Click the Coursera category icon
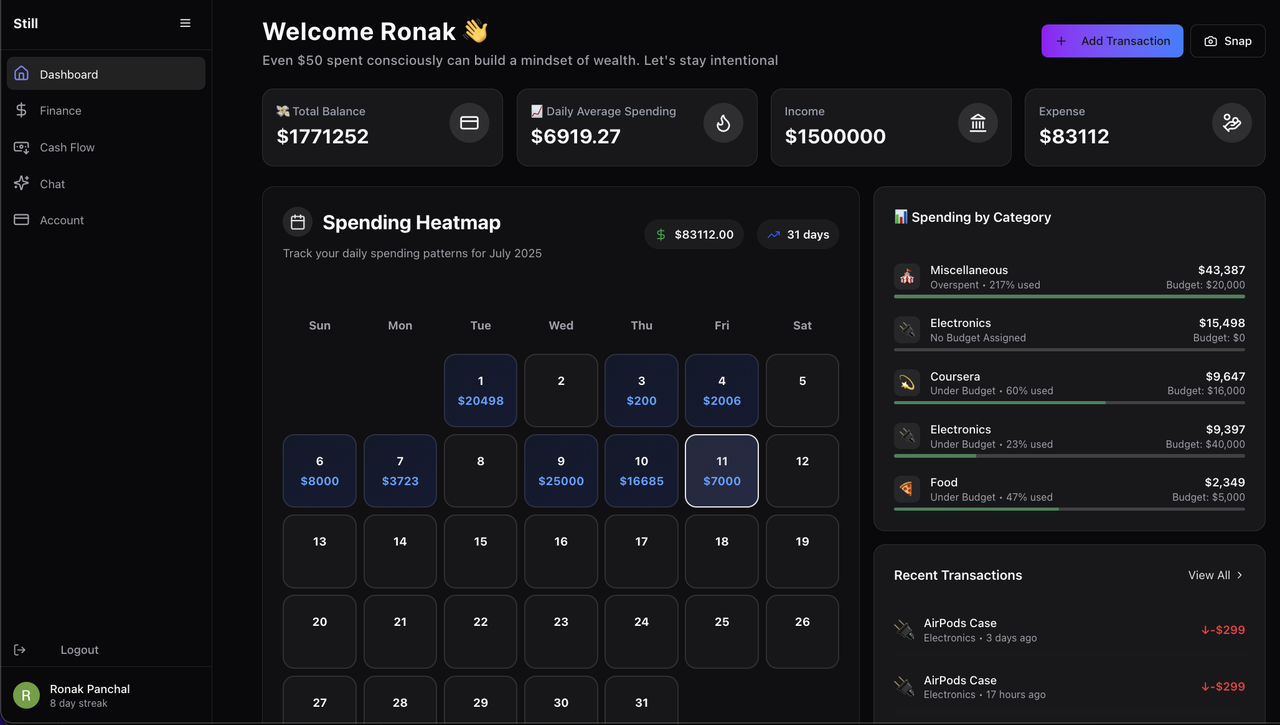1280x725 pixels. pos(907,383)
